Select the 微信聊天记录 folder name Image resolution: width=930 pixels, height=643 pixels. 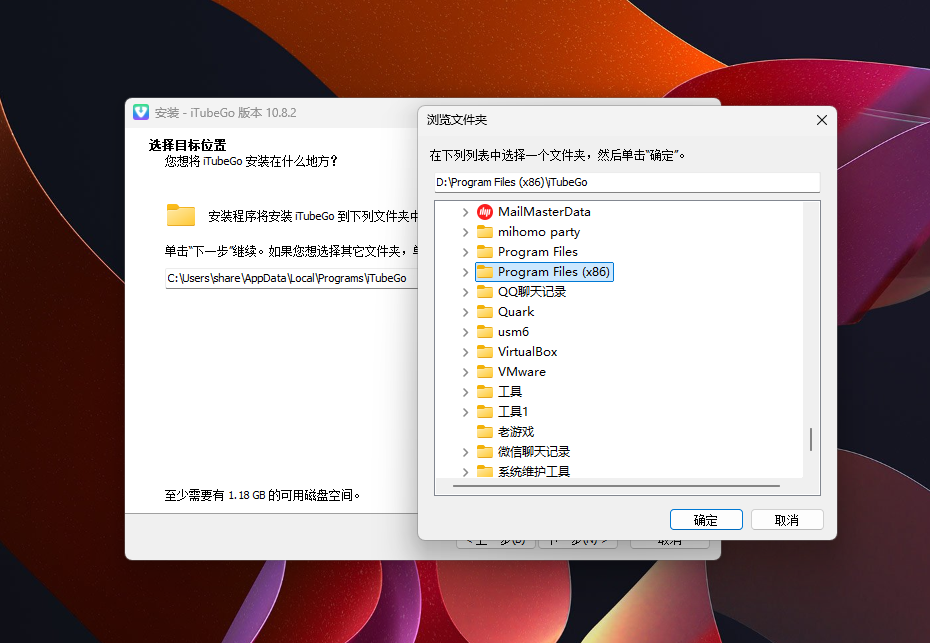click(533, 452)
